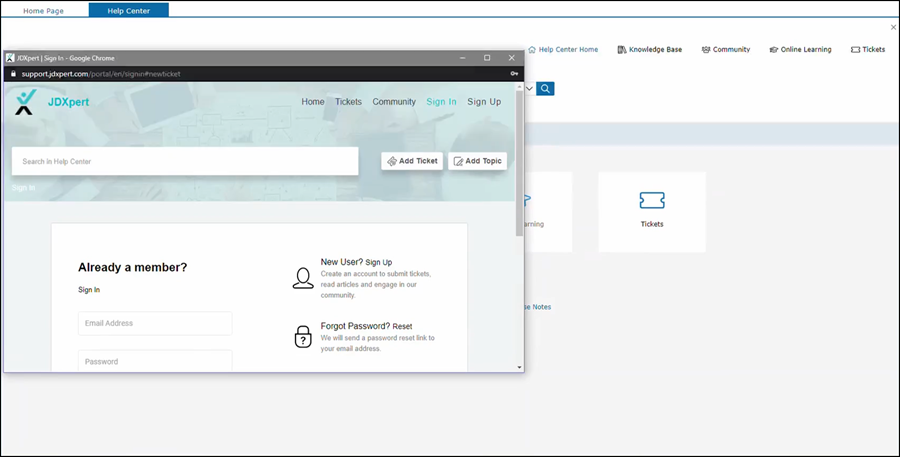Click the Knowledge Base book icon
Image resolution: width=900 pixels, height=457 pixels.
[622, 49]
